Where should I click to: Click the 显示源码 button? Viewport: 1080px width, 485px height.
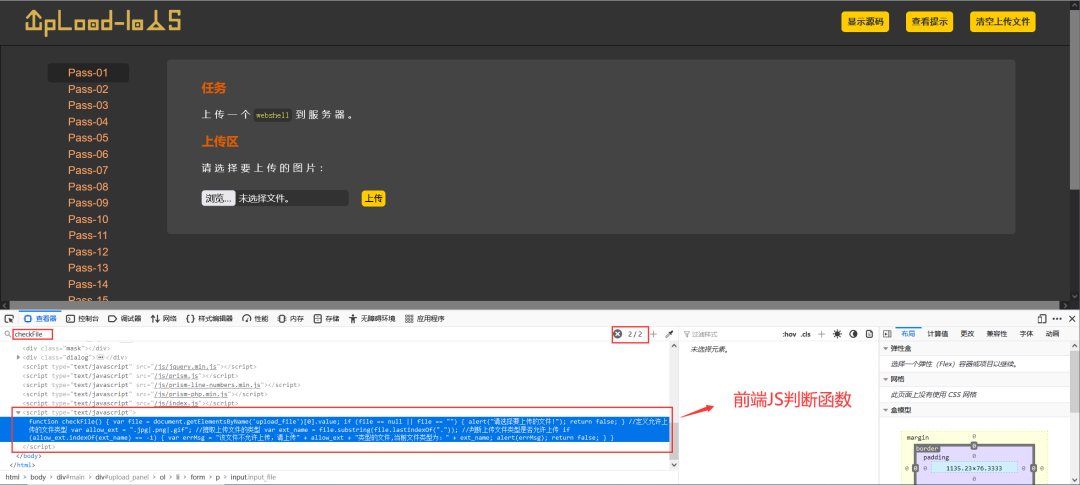(x=866, y=22)
